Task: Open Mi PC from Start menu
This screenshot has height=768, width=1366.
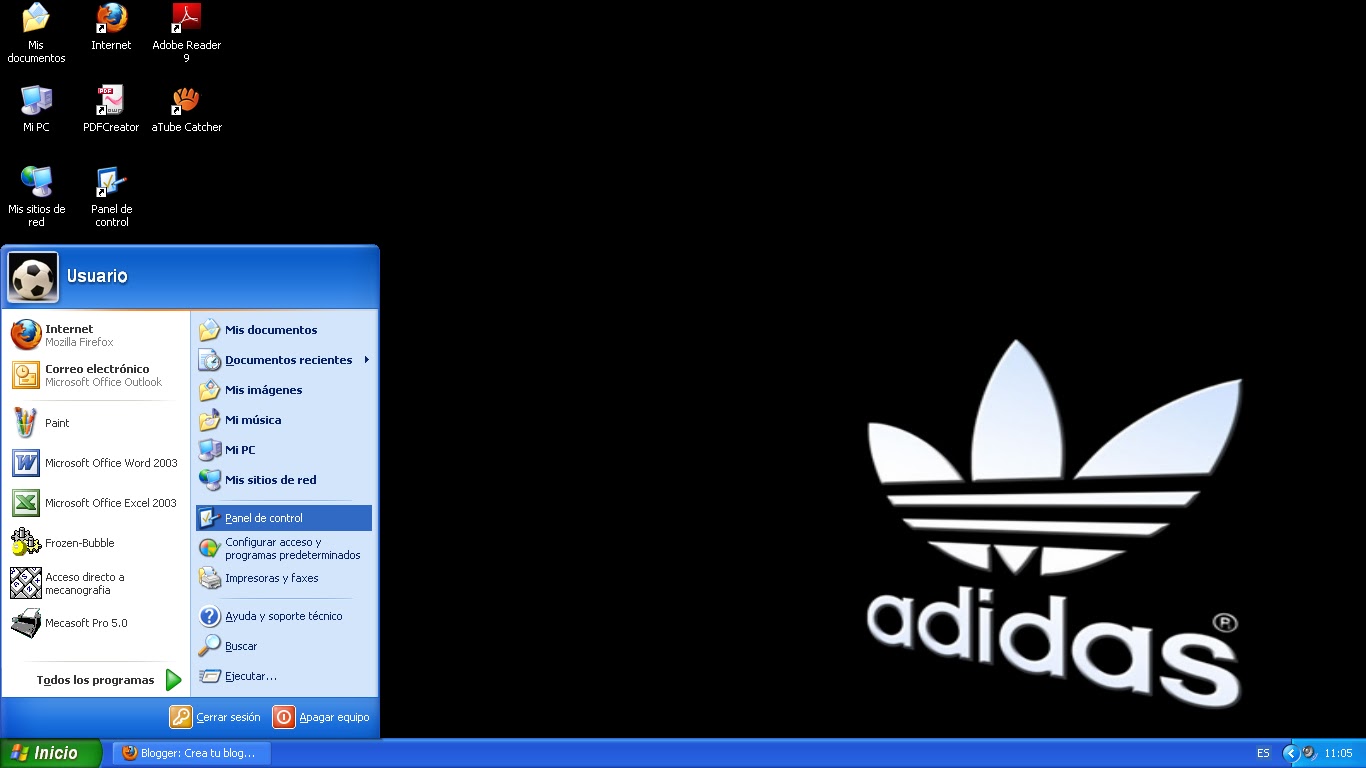Action: 284,450
